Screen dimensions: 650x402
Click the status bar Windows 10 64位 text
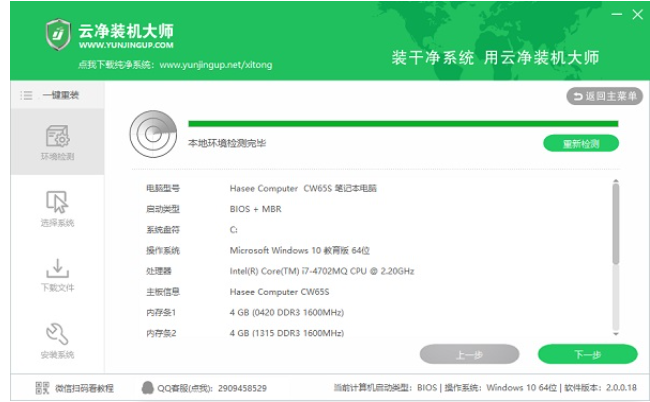pyautogui.click(x=521, y=388)
